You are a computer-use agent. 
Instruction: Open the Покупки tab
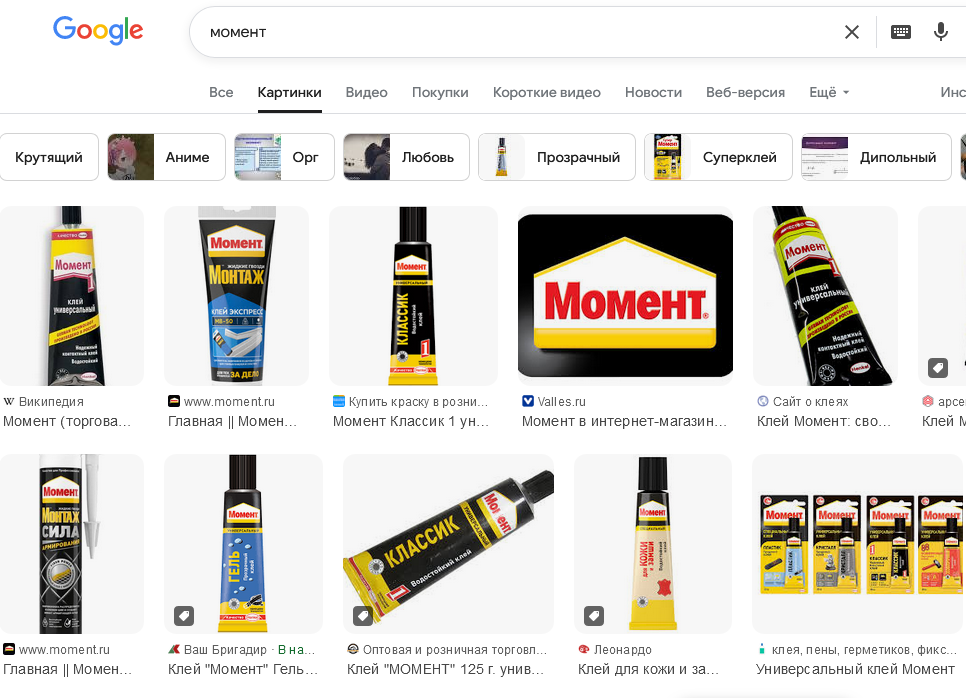click(440, 92)
